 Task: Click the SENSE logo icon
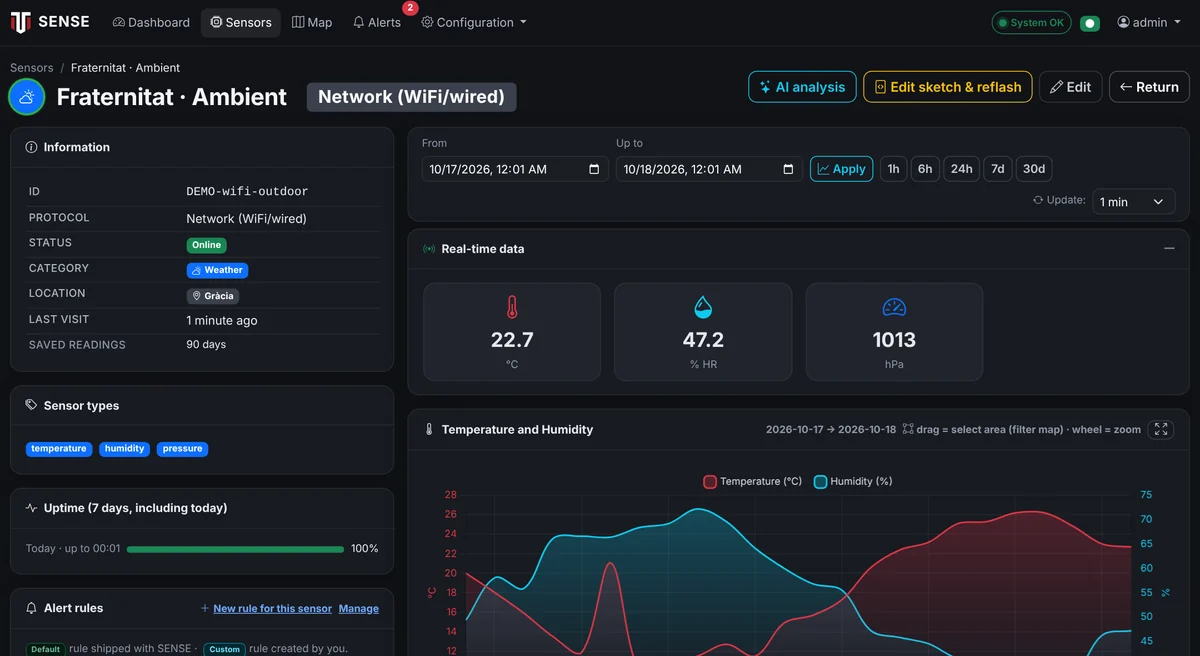point(20,22)
